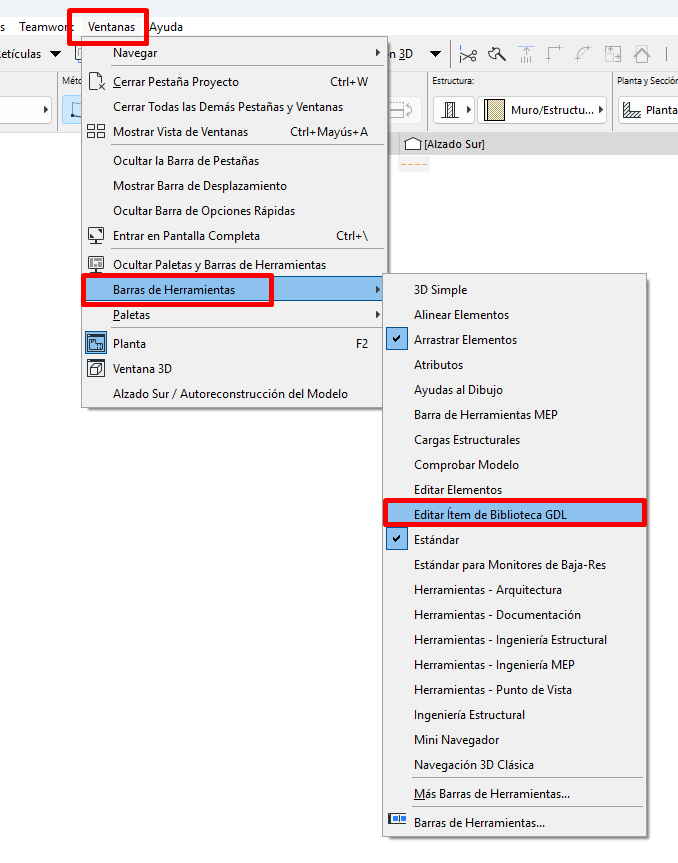Toggle the Arrastrar Elementos toolbar checkmark
The width and height of the screenshot is (678, 863).
396,339
